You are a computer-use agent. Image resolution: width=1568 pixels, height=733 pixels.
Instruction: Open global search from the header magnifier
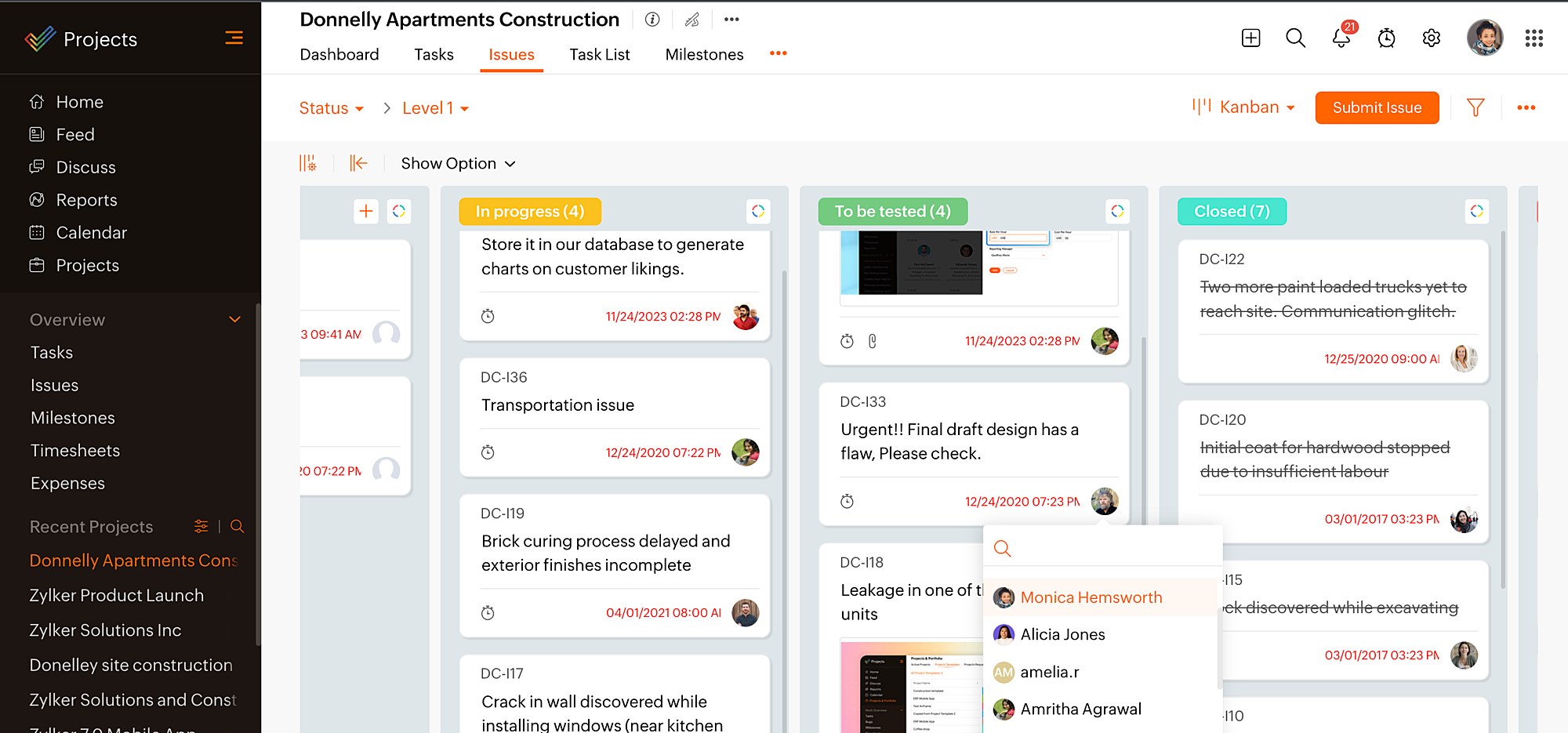tap(1295, 38)
